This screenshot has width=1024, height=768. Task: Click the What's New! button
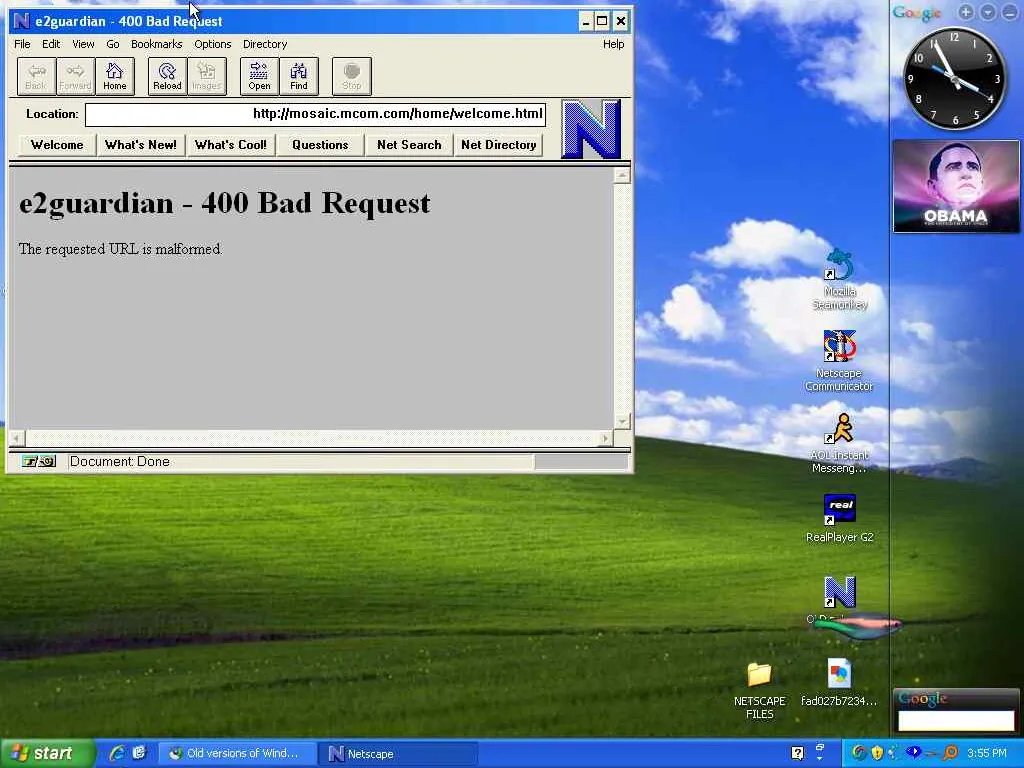coord(140,145)
